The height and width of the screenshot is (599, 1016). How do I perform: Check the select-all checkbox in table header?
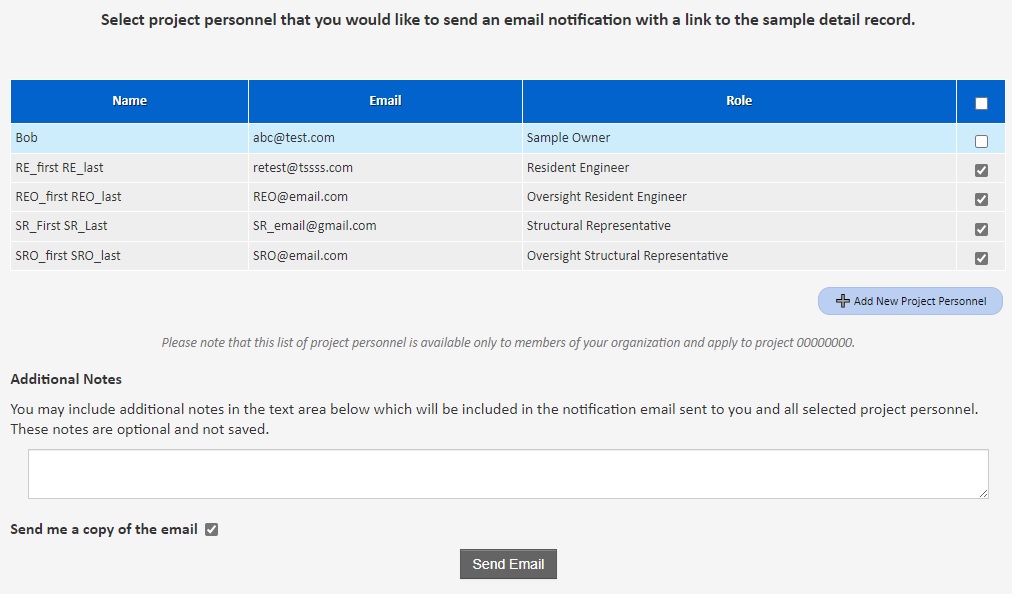pos(981,103)
